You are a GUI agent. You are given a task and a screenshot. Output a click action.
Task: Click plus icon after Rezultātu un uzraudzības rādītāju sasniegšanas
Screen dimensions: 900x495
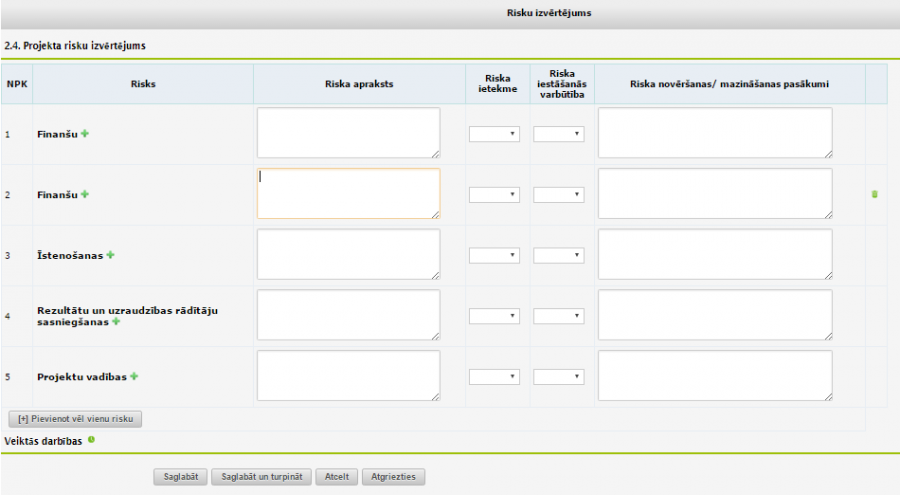[116, 322]
